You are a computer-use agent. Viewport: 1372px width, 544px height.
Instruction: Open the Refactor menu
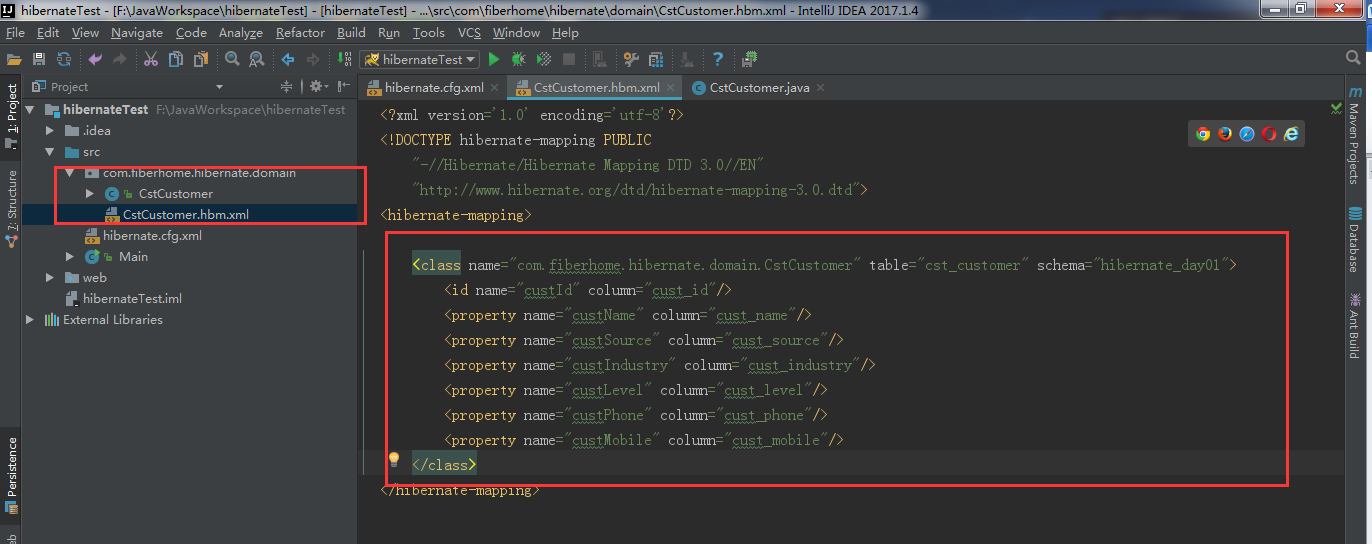pos(301,33)
